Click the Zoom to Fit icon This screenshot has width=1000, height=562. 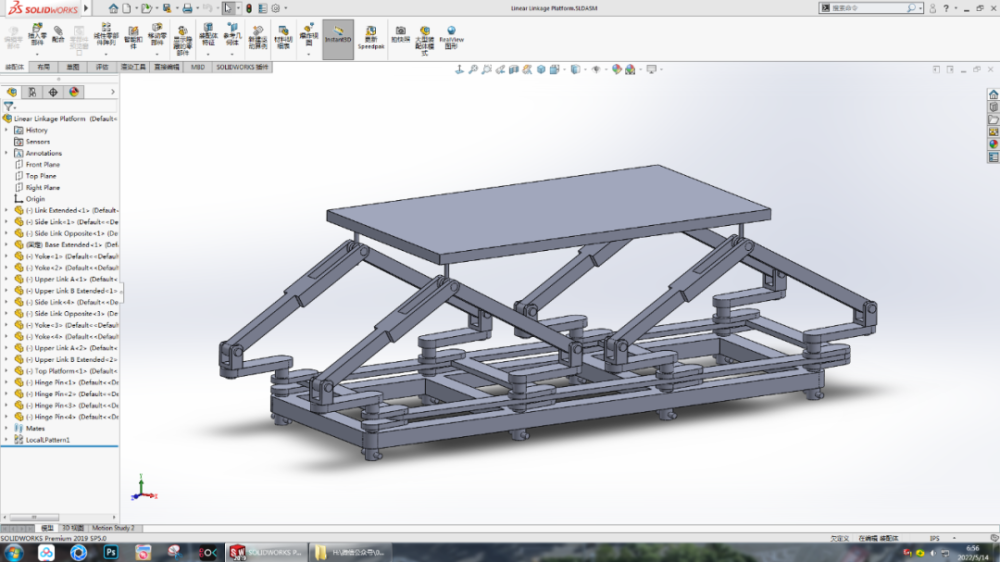[x=473, y=69]
